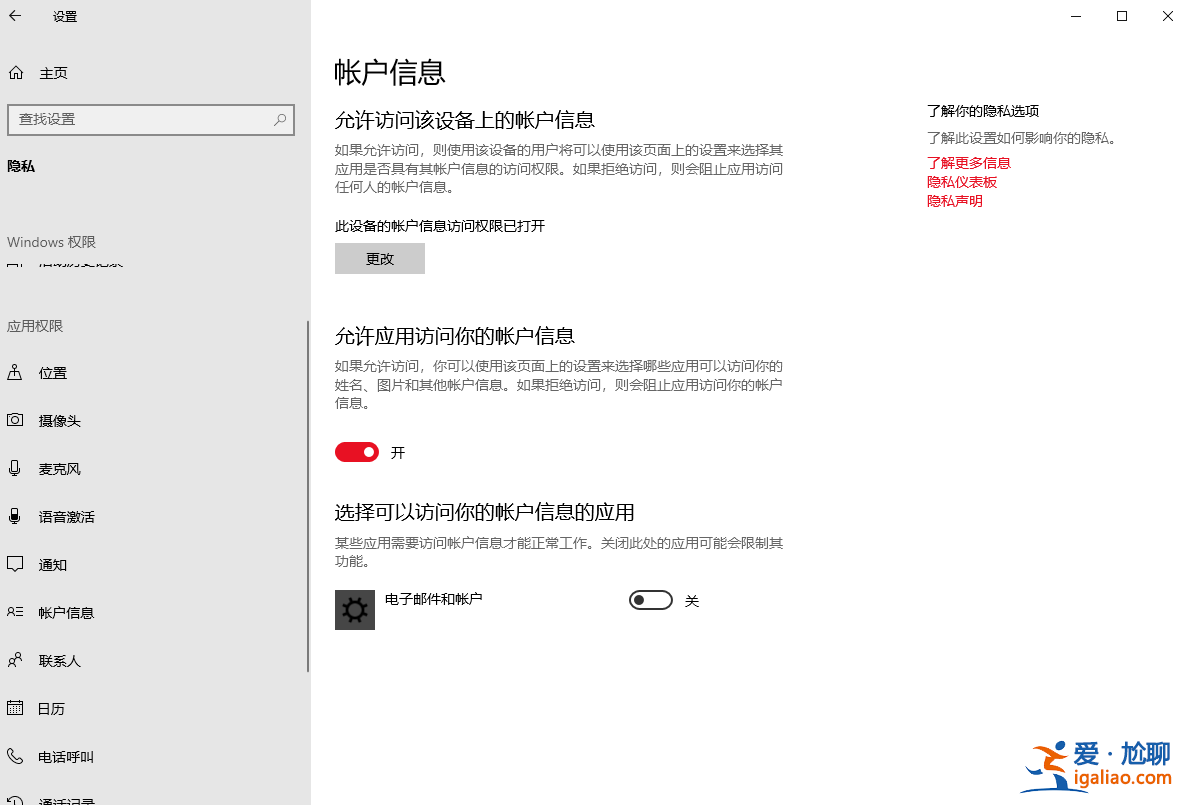This screenshot has height=805, width=1184.
Task: Disable 允许应用访问你的帐户信息 toggle
Action: coord(356,452)
